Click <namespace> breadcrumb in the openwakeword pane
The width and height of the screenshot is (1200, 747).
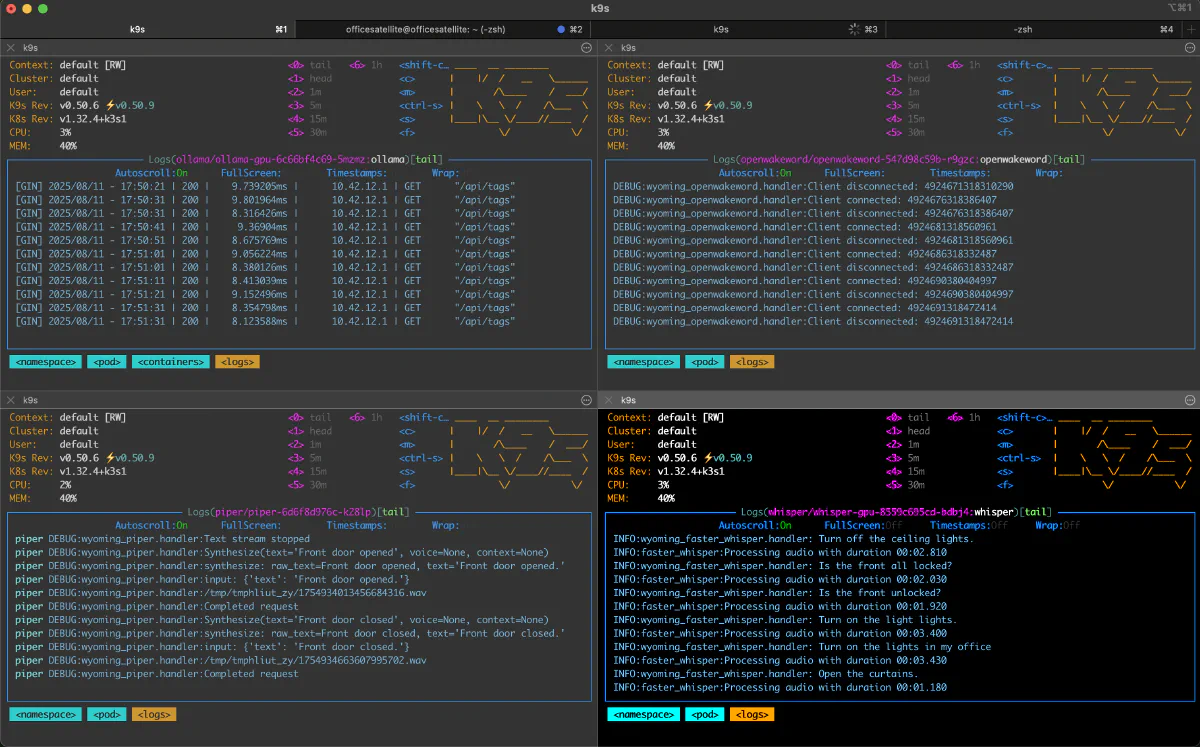point(643,362)
